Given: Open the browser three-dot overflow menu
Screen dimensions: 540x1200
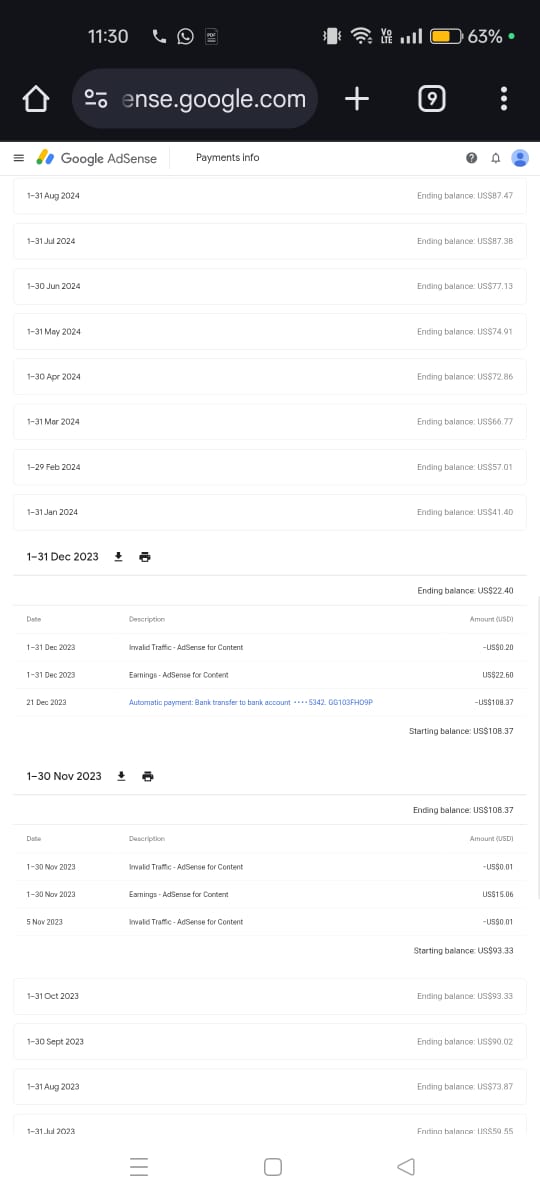Looking at the screenshot, I should point(504,99).
